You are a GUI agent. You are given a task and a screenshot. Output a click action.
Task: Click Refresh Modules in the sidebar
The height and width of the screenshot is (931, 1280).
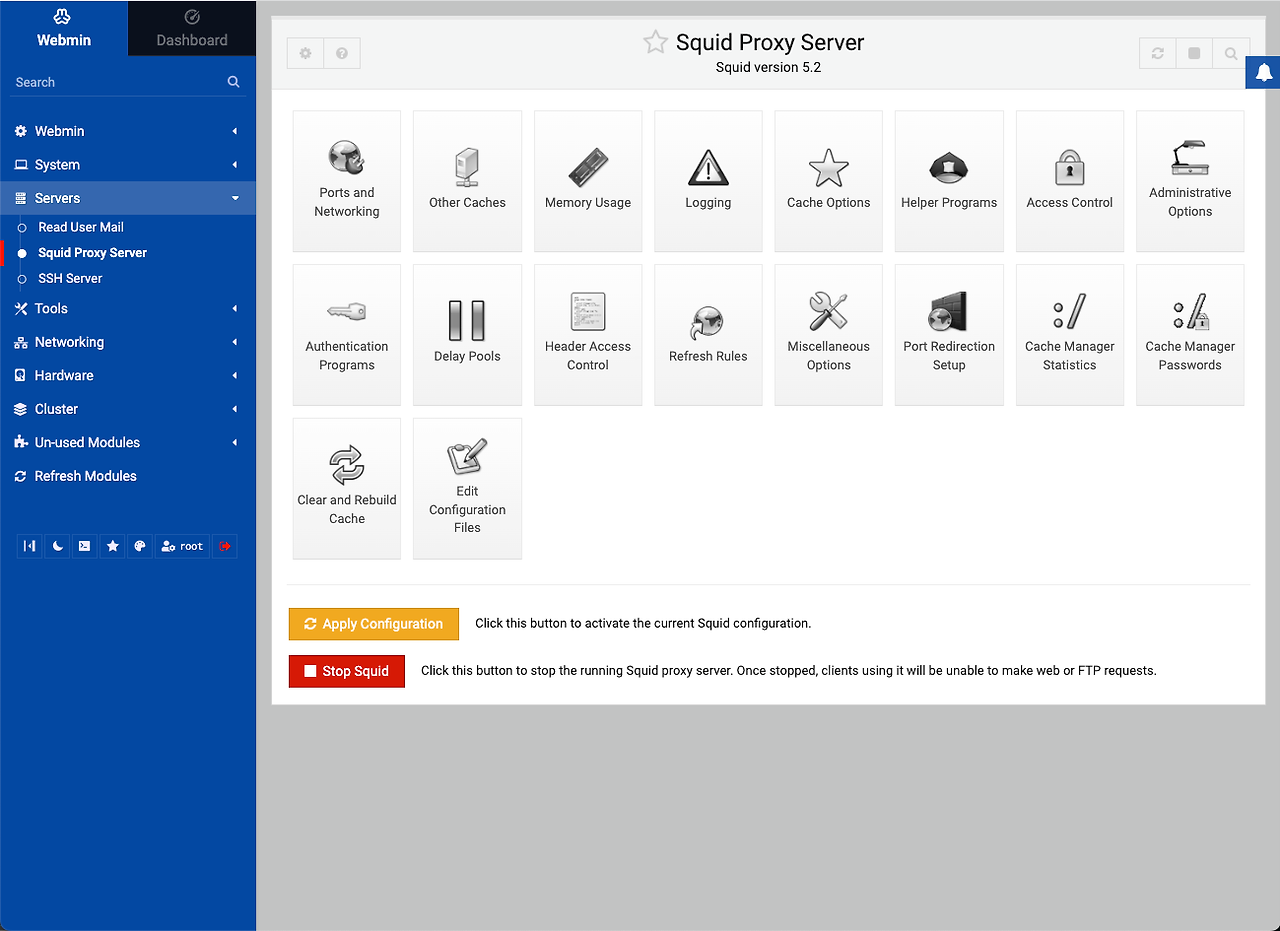click(128, 476)
